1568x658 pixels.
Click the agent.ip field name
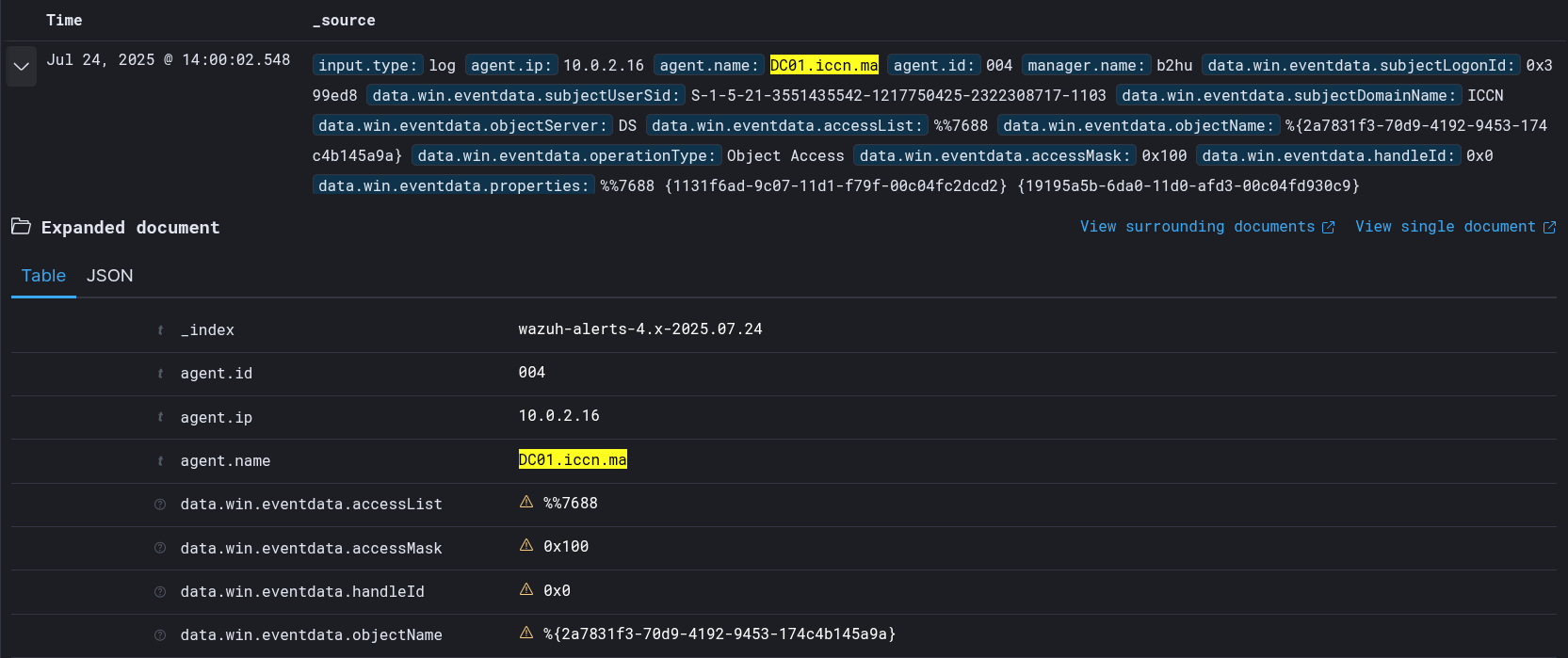click(x=217, y=417)
